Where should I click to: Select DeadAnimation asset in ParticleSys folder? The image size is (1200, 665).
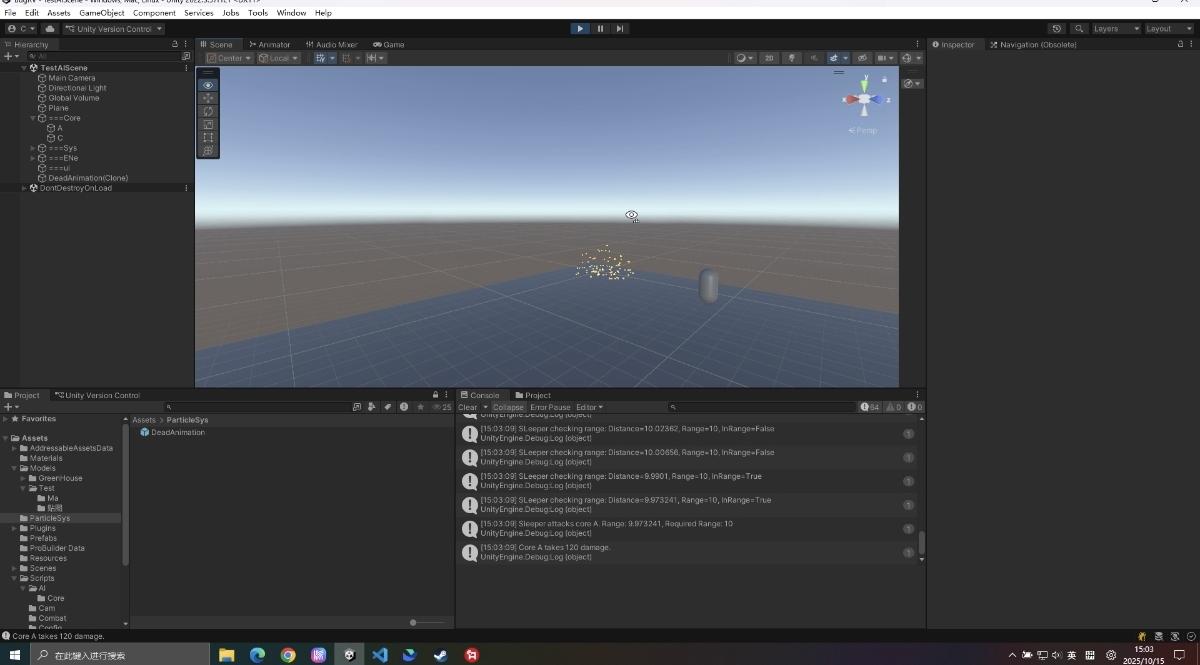(177, 432)
